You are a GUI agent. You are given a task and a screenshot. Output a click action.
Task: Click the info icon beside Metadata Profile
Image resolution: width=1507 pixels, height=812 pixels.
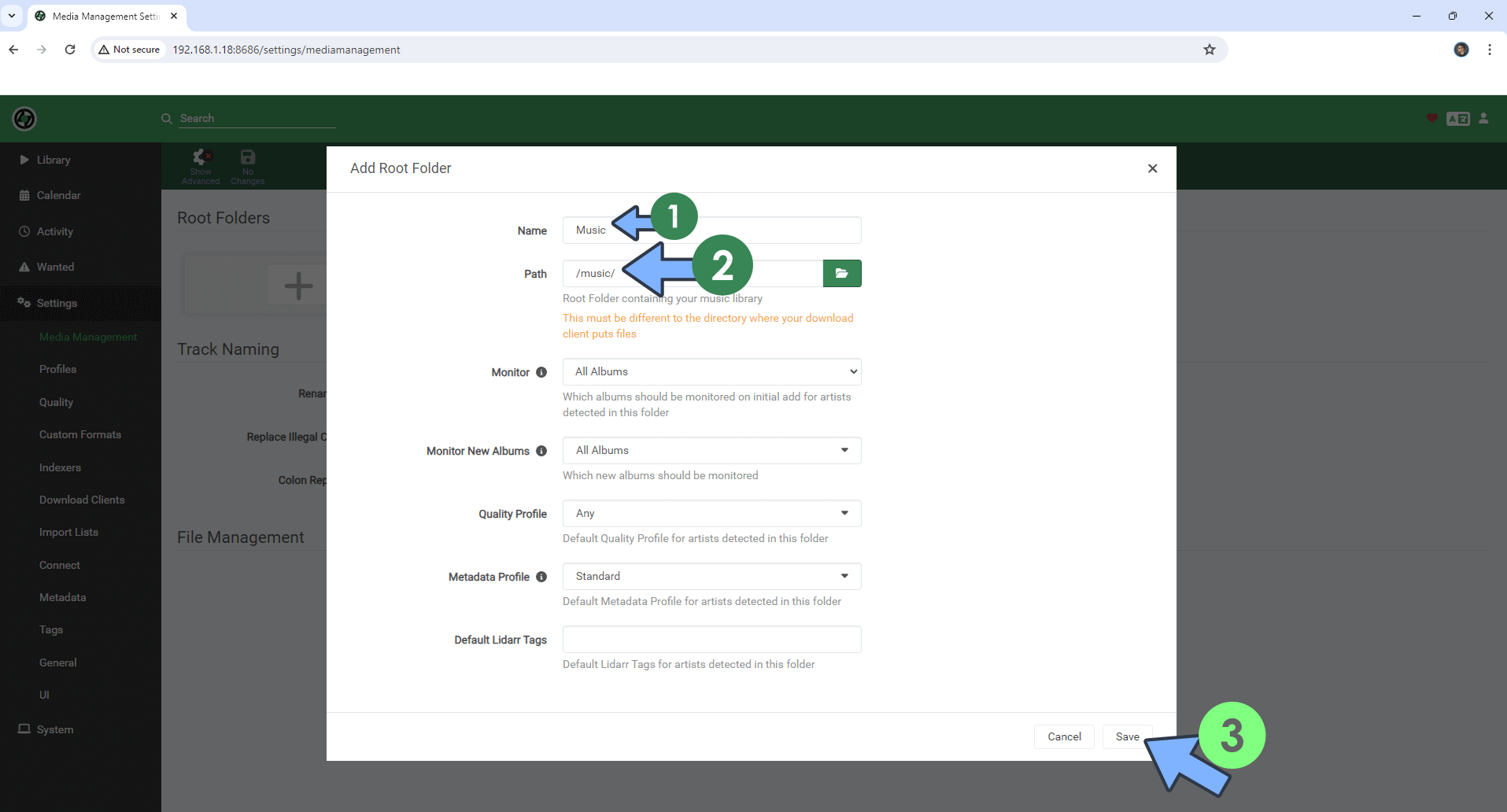[x=541, y=577]
